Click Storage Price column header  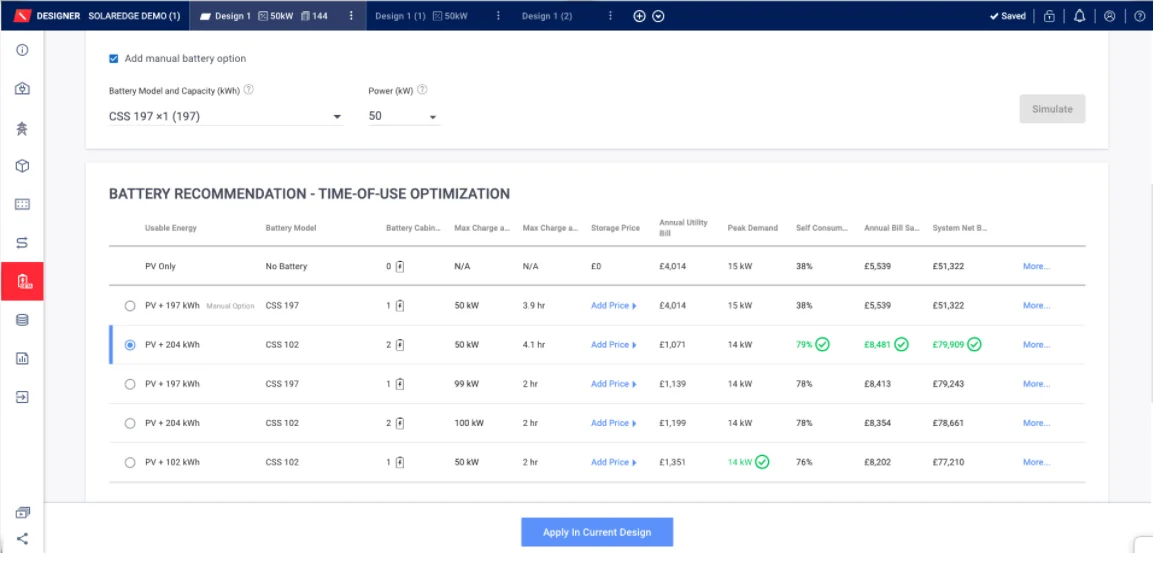pyautogui.click(x=616, y=228)
